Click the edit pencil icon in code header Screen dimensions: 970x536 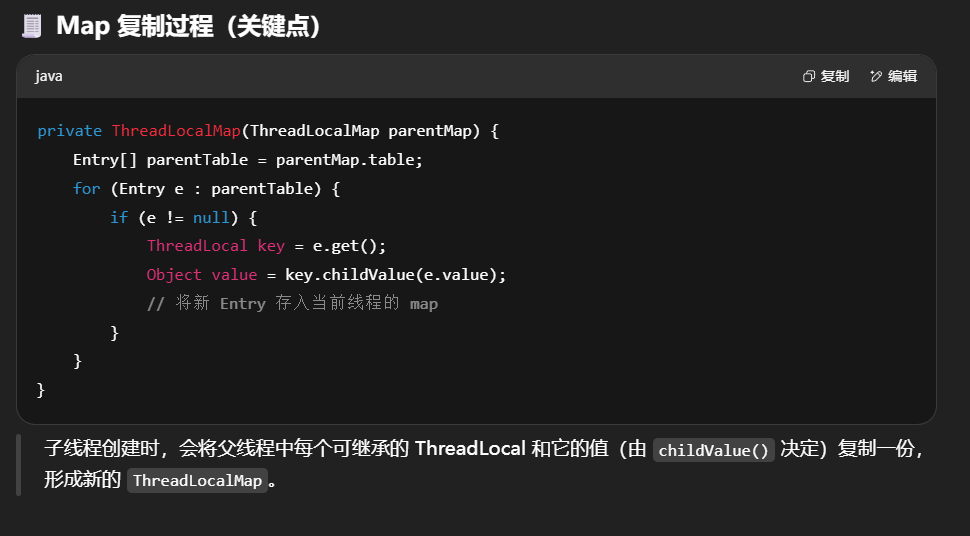tap(877, 77)
